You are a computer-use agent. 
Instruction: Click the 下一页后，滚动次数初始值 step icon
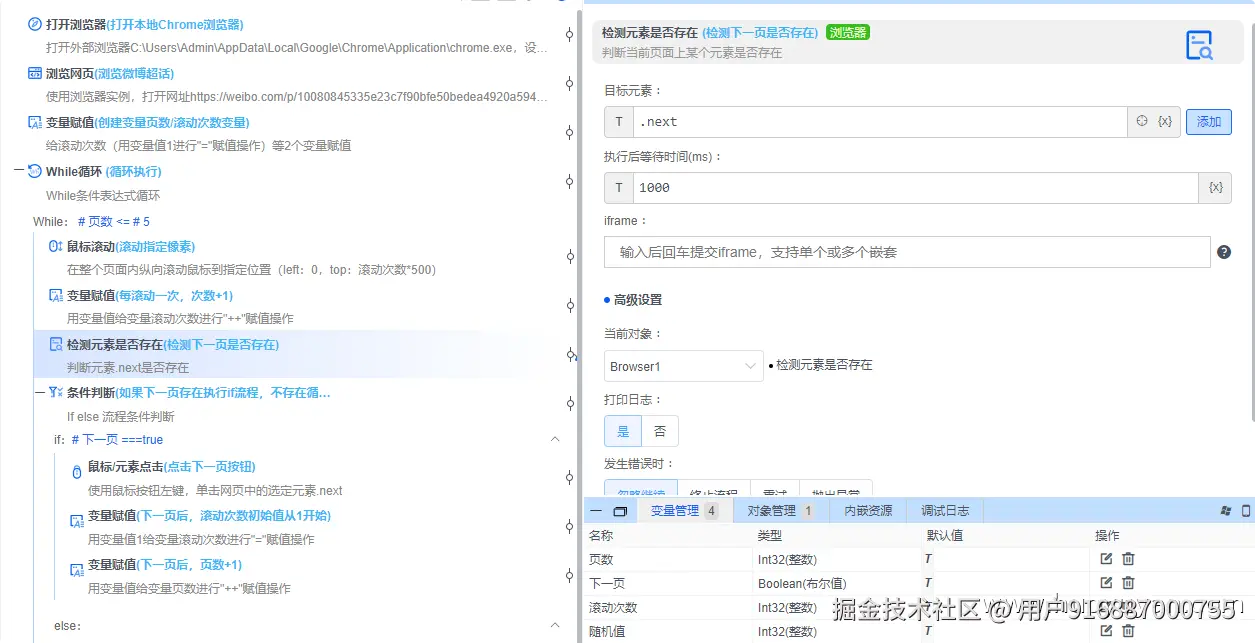tap(76, 521)
